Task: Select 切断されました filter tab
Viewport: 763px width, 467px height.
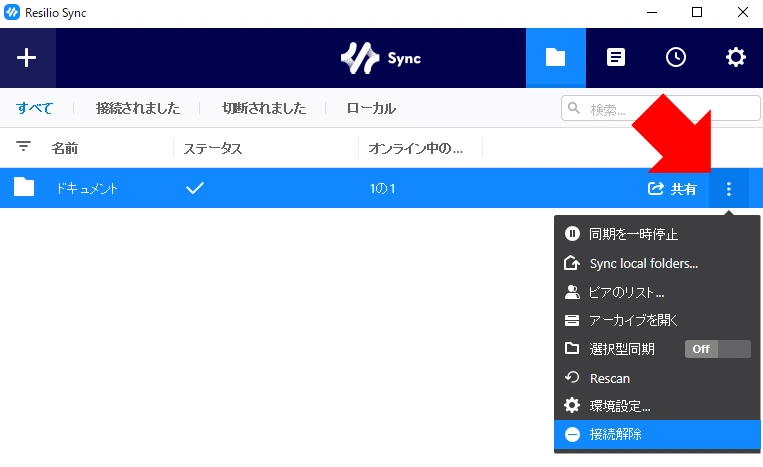Action: coord(264,108)
